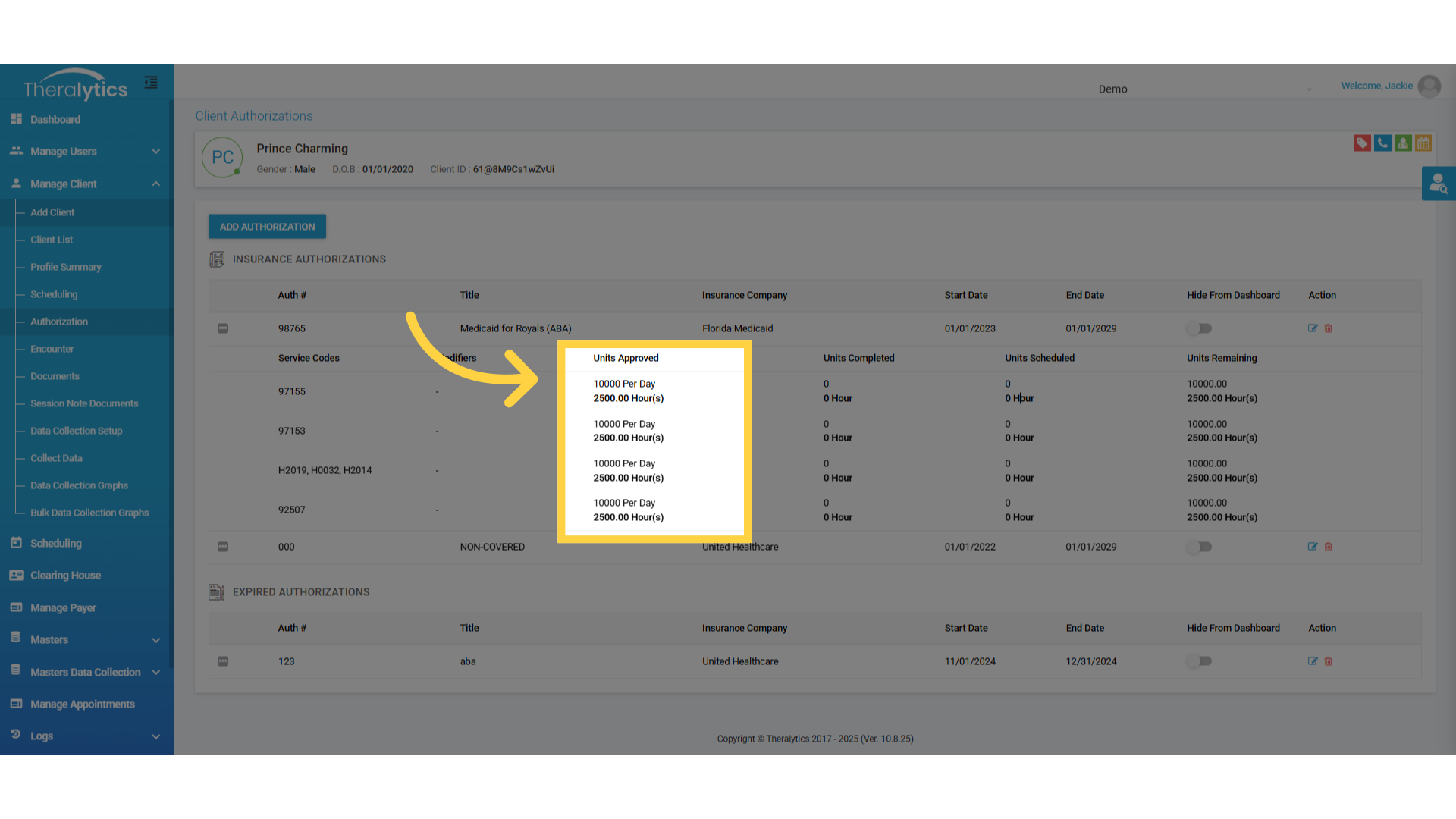1456x819 pixels.
Task: Click the Welcome, Jackie link
Action: pyautogui.click(x=1376, y=86)
